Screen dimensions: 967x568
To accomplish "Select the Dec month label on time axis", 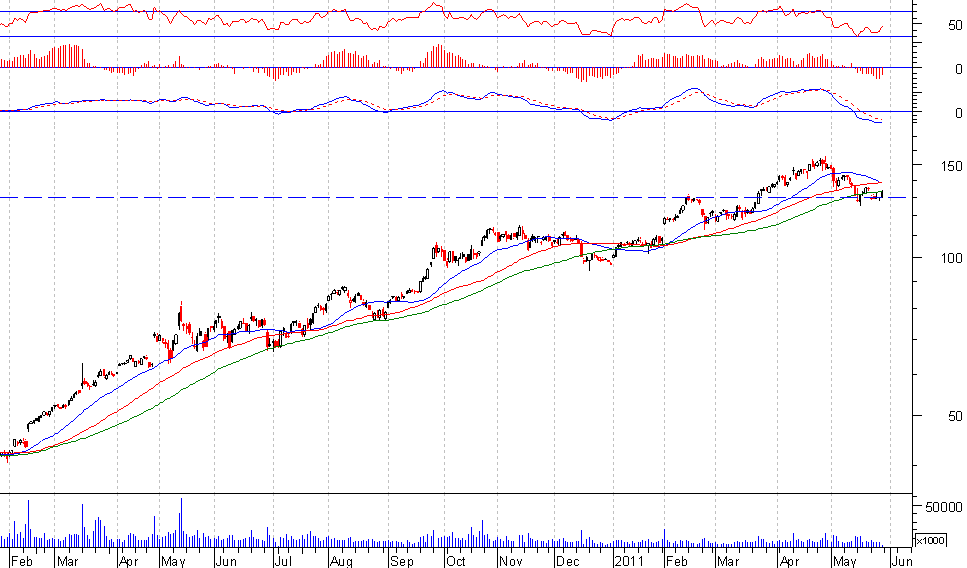I will click(x=567, y=561).
